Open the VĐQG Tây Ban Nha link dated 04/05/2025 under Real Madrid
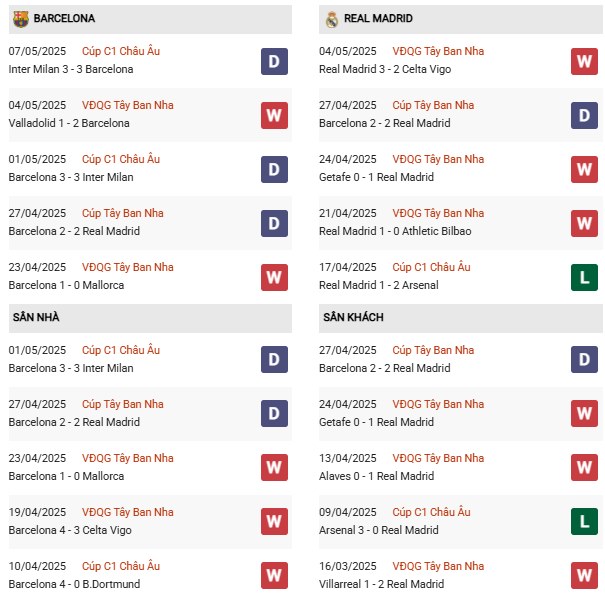This screenshot has height=597, width=605. tap(438, 51)
